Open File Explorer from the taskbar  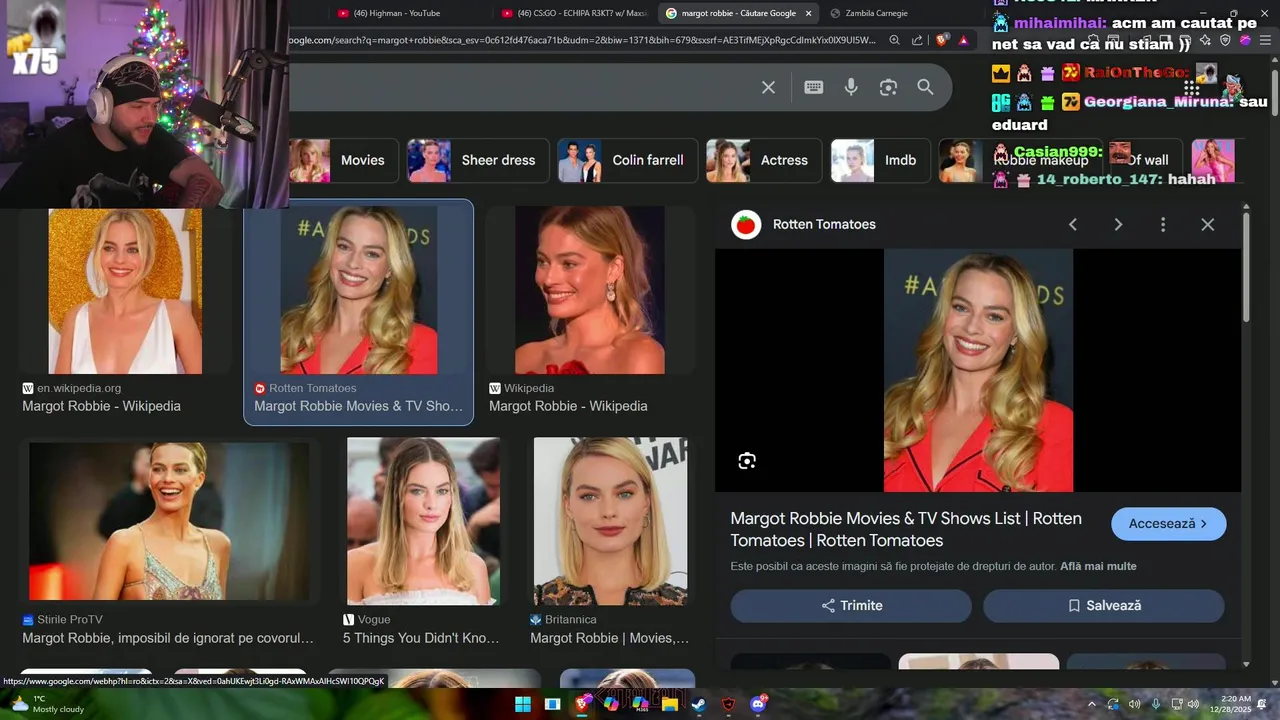point(669,704)
